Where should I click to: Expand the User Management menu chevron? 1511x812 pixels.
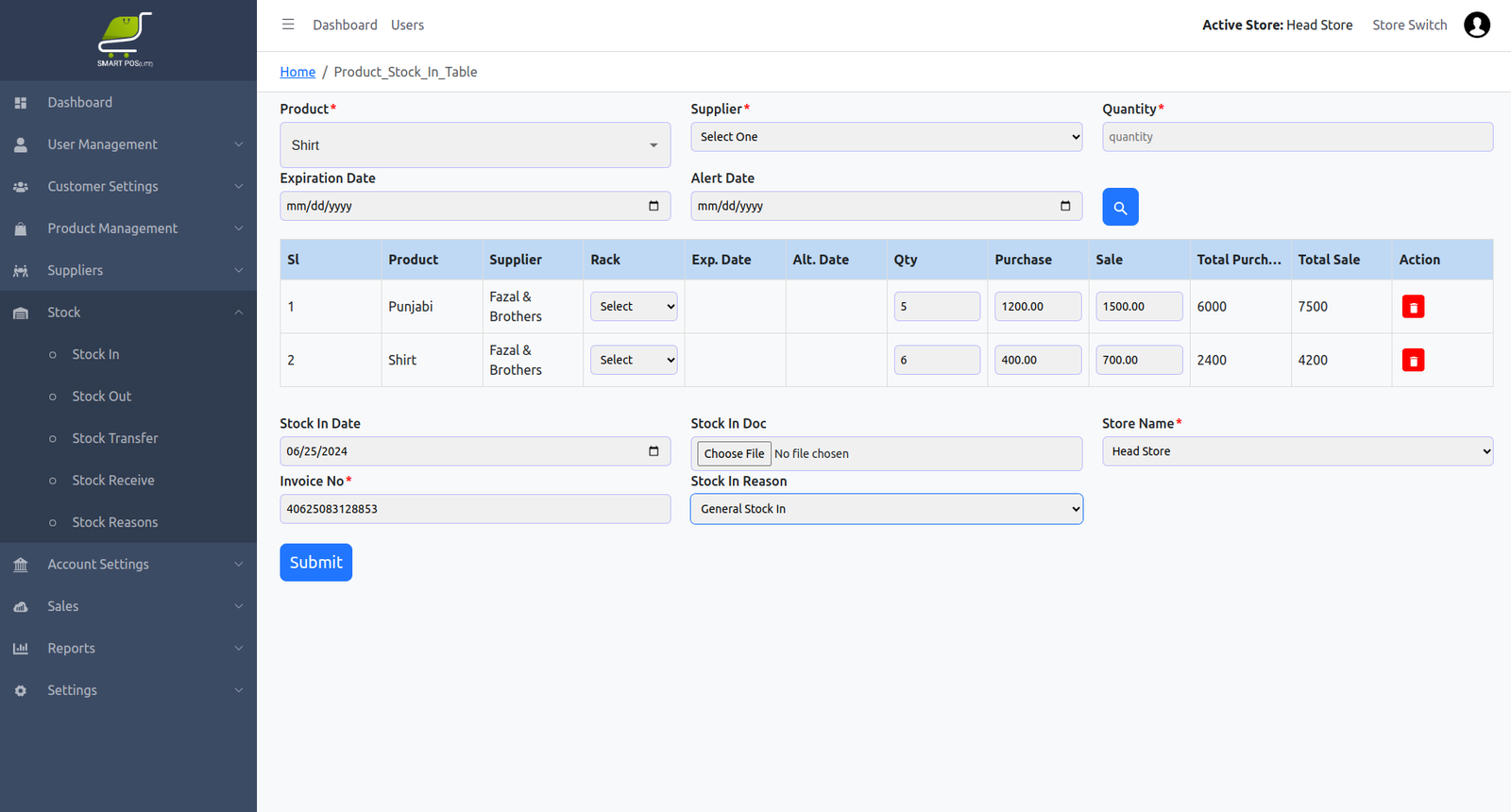239,144
